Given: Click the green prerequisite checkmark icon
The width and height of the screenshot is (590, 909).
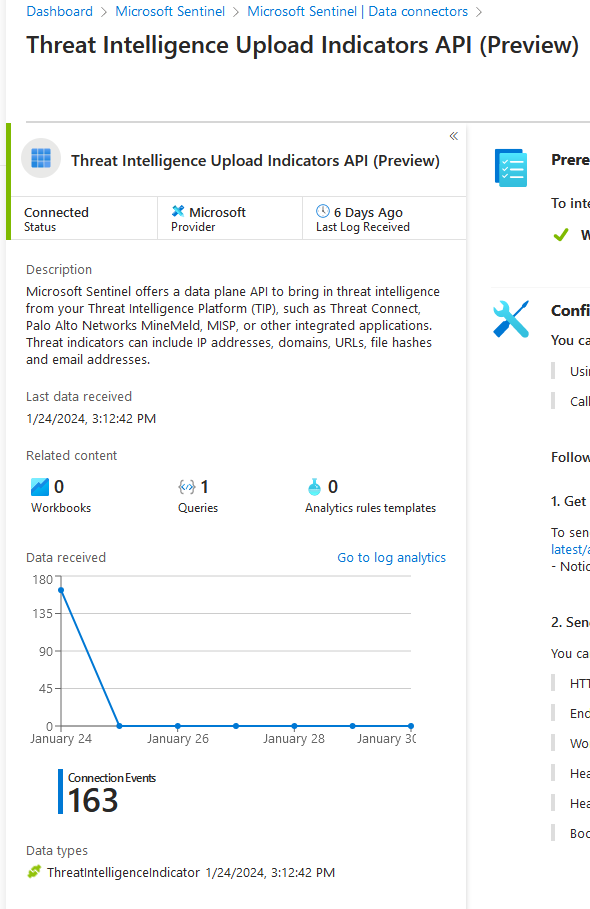Looking at the screenshot, I should point(561,235).
